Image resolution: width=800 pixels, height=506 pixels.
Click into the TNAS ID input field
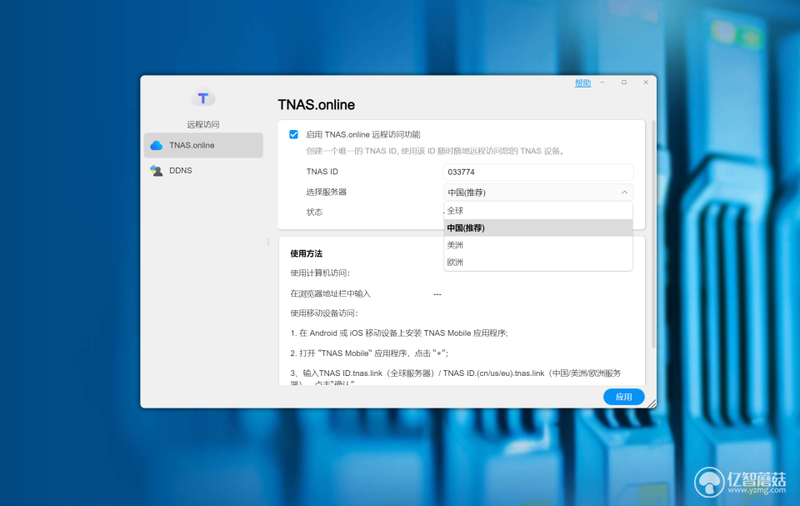(x=538, y=172)
